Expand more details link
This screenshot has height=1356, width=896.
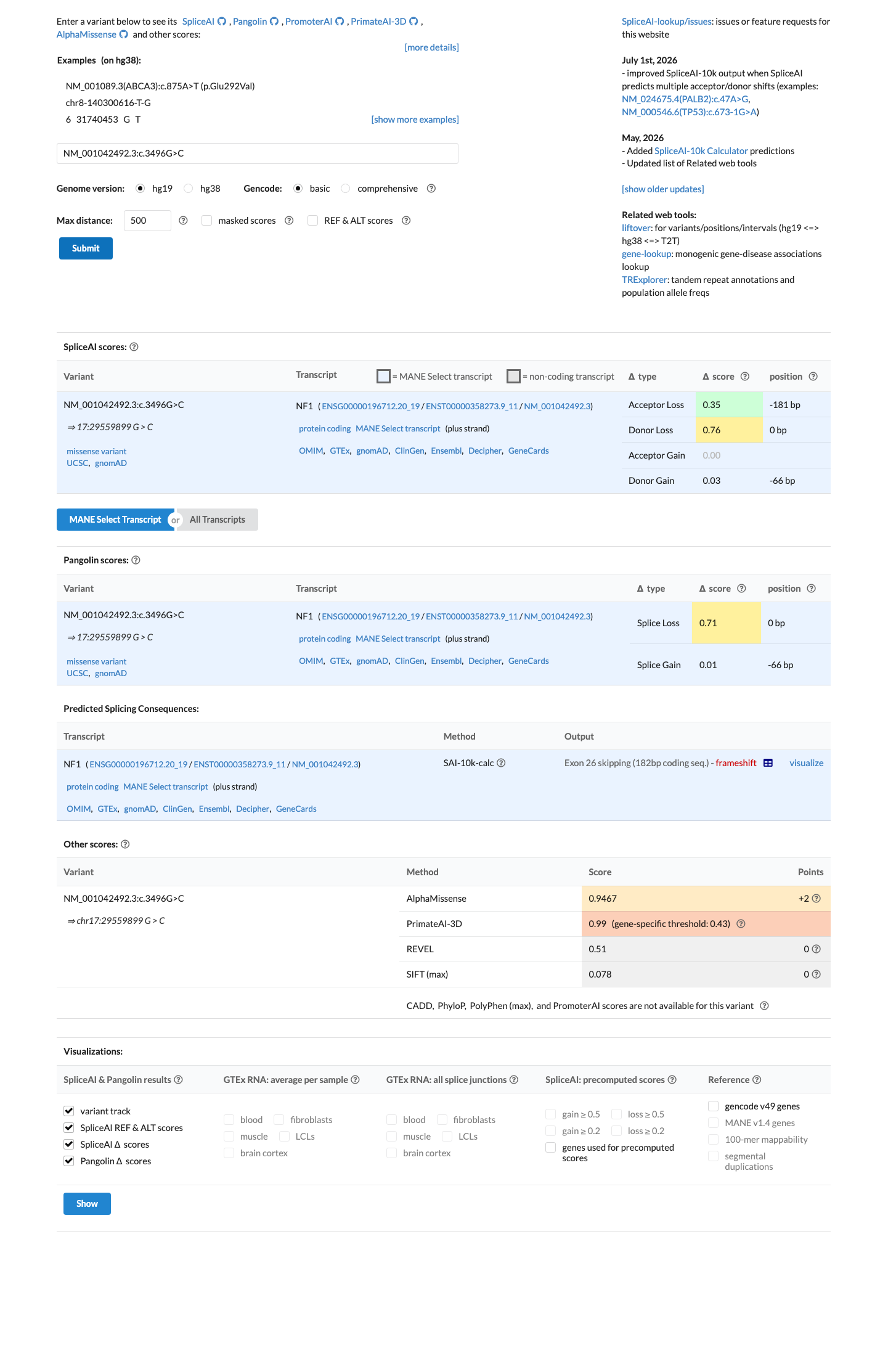(x=431, y=47)
